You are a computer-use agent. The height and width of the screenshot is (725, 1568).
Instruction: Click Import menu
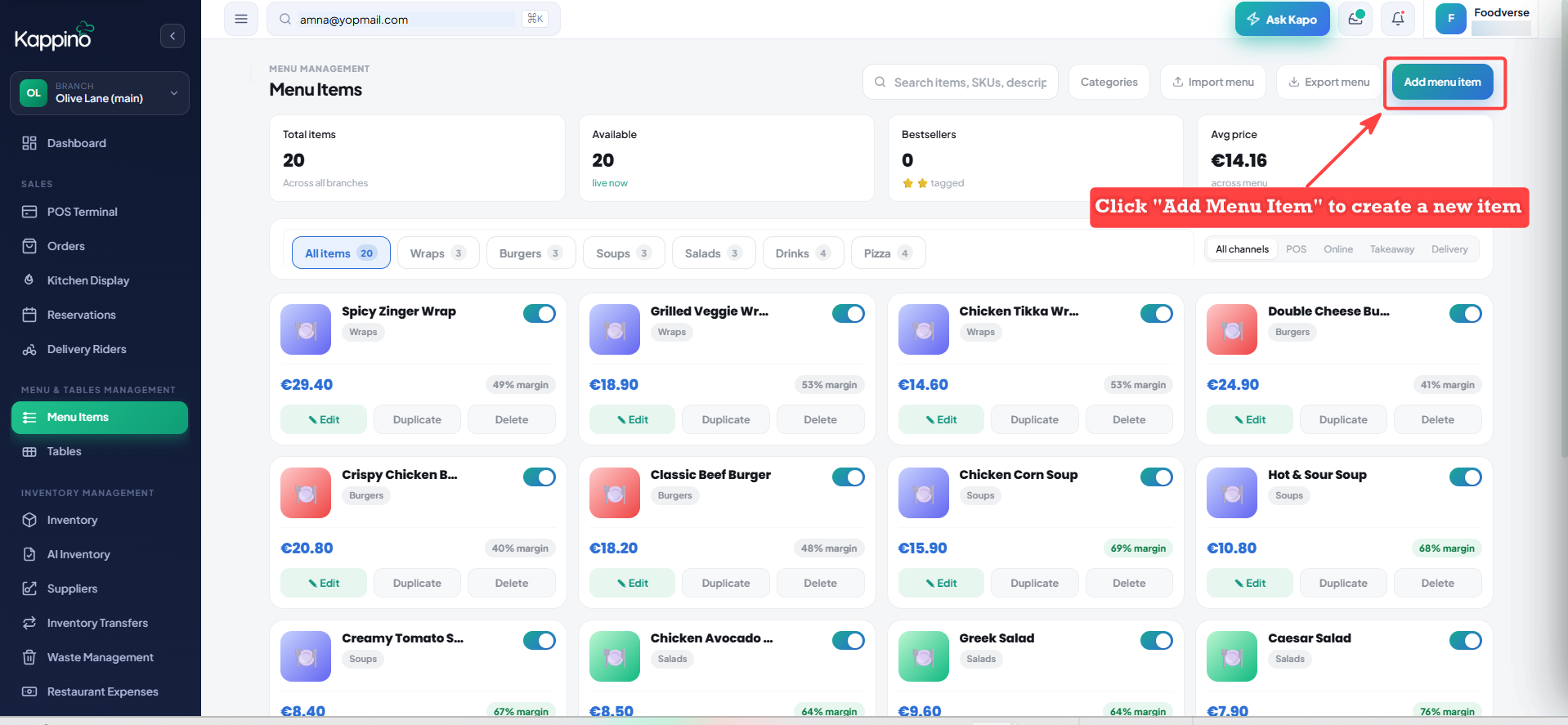click(x=1213, y=82)
